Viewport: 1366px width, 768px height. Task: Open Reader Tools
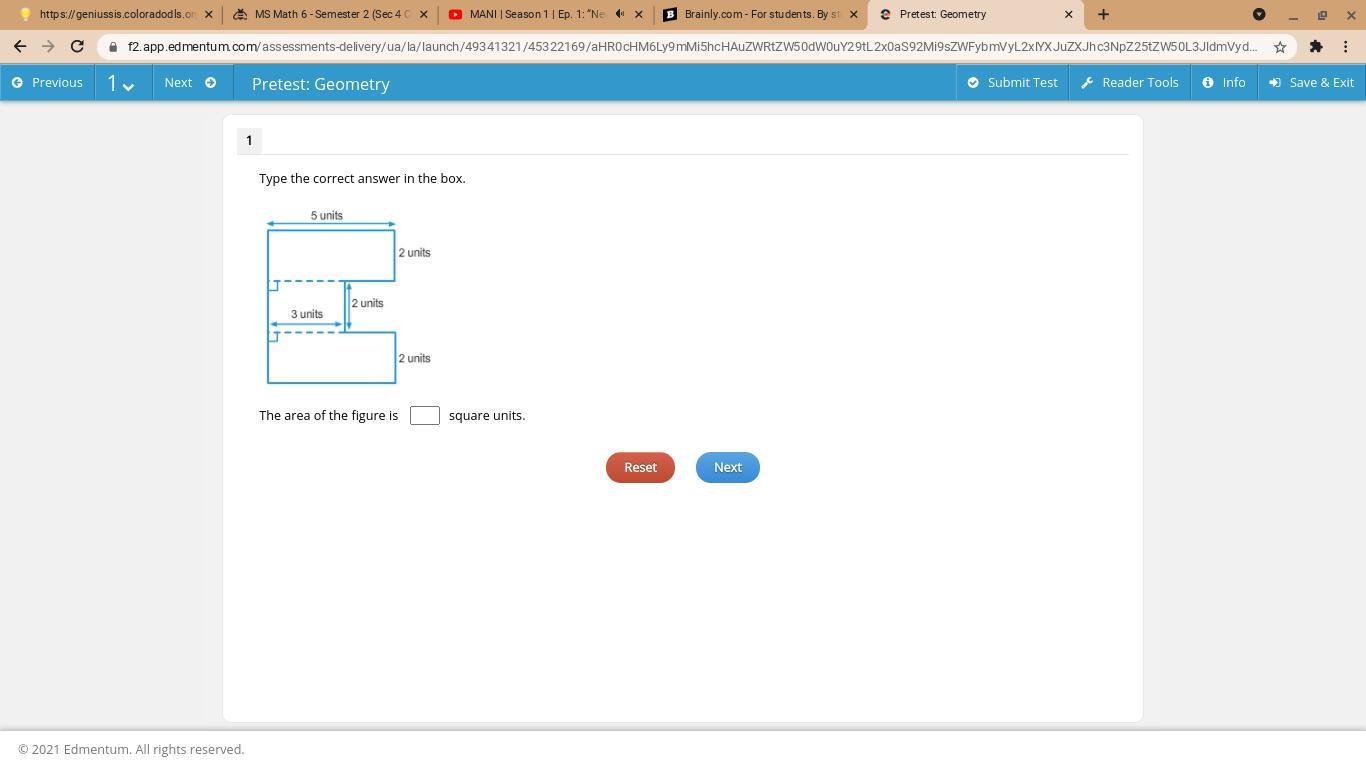(x=1130, y=83)
